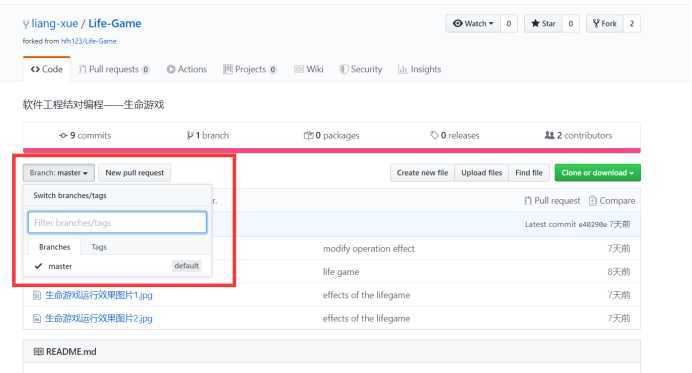Click the README.md book icon

(38, 352)
